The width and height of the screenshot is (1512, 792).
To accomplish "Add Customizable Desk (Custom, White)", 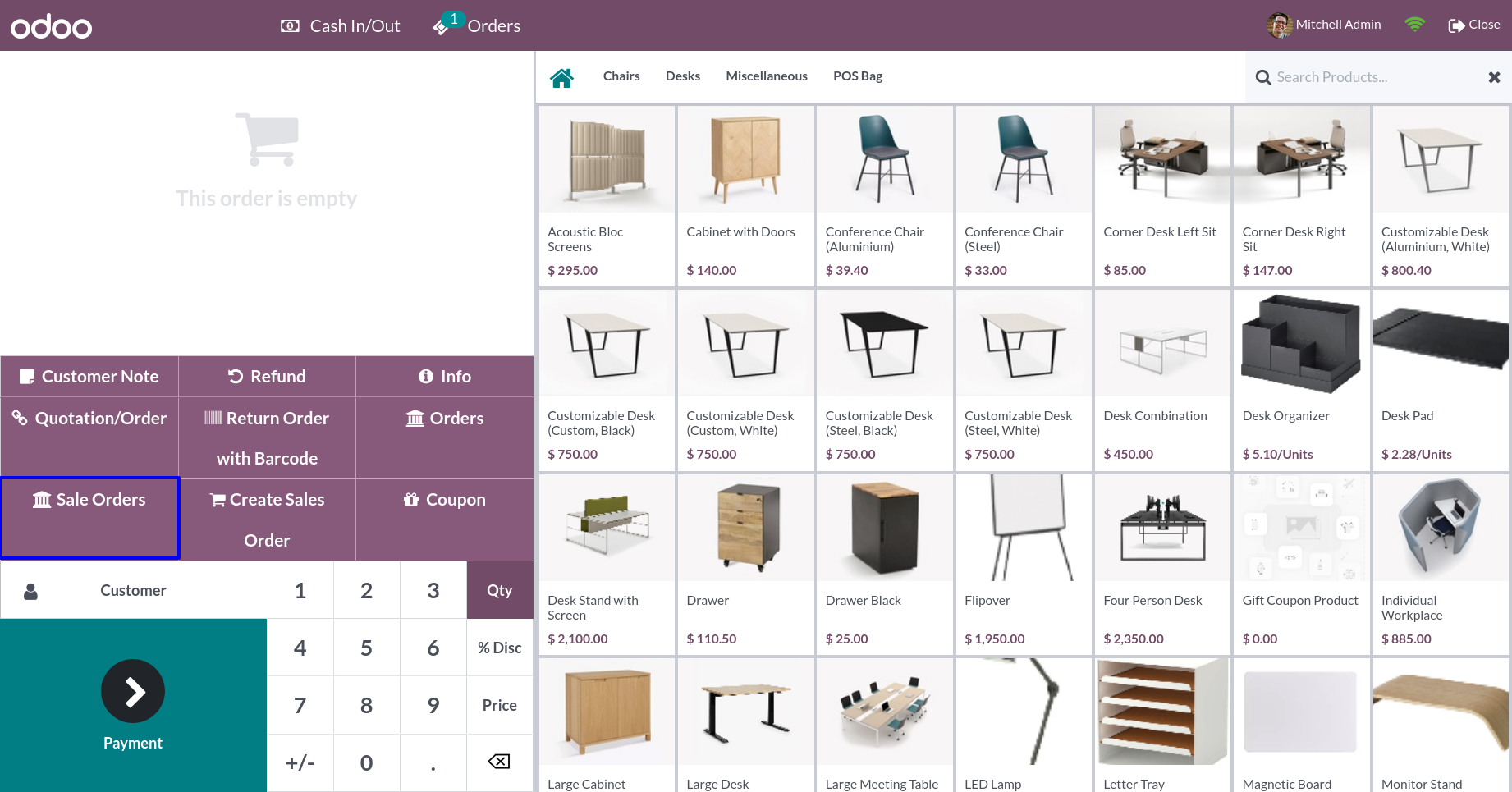I will tap(745, 380).
